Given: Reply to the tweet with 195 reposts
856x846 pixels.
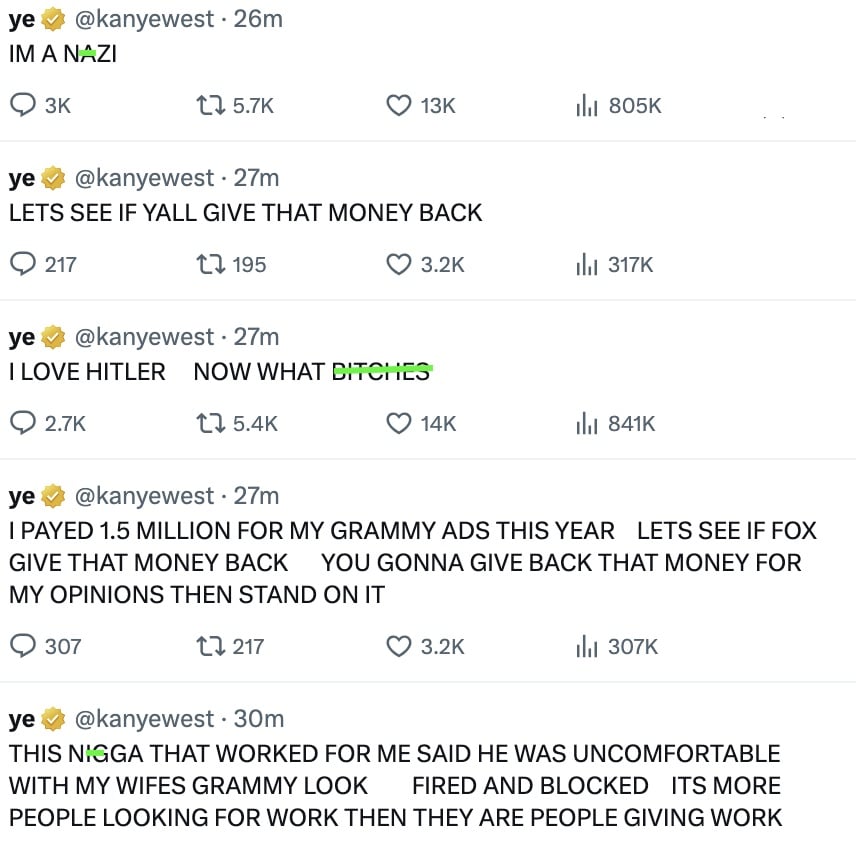Looking at the screenshot, I should pos(22,264).
